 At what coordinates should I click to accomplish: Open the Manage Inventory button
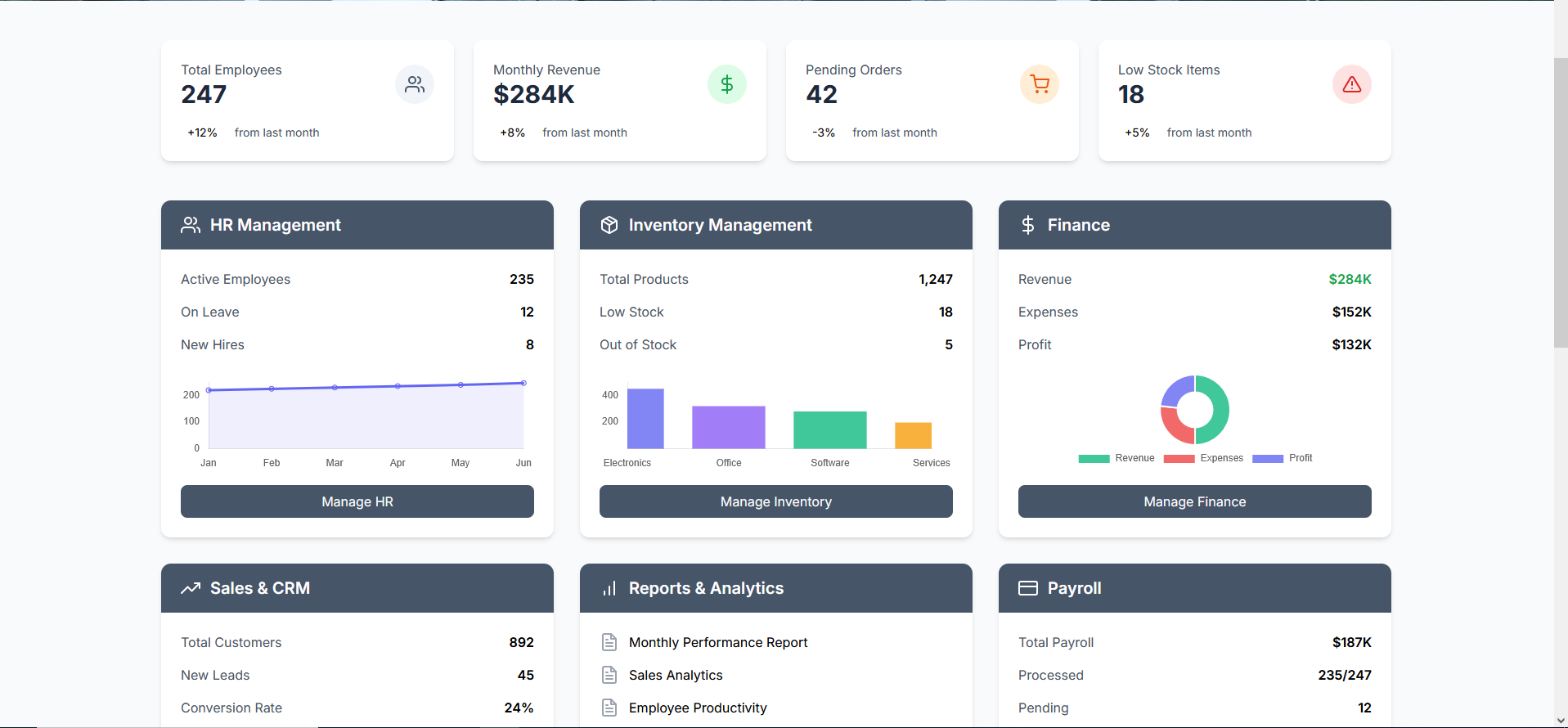pyautogui.click(x=776, y=501)
